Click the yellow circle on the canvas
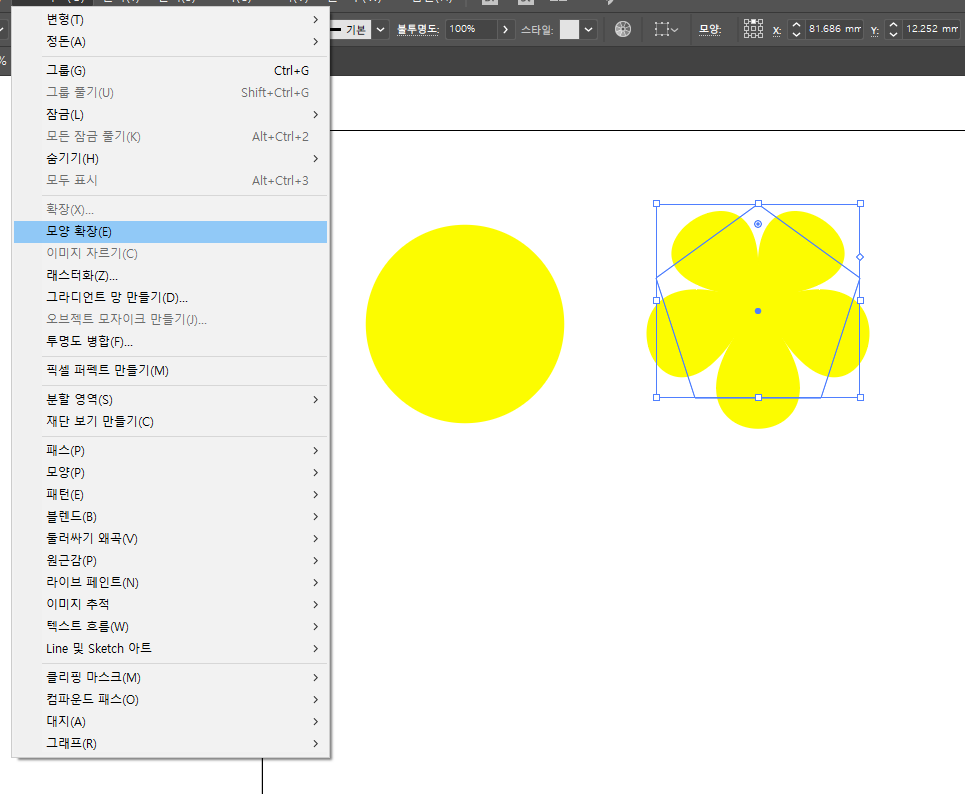The image size is (965, 794). (465, 324)
